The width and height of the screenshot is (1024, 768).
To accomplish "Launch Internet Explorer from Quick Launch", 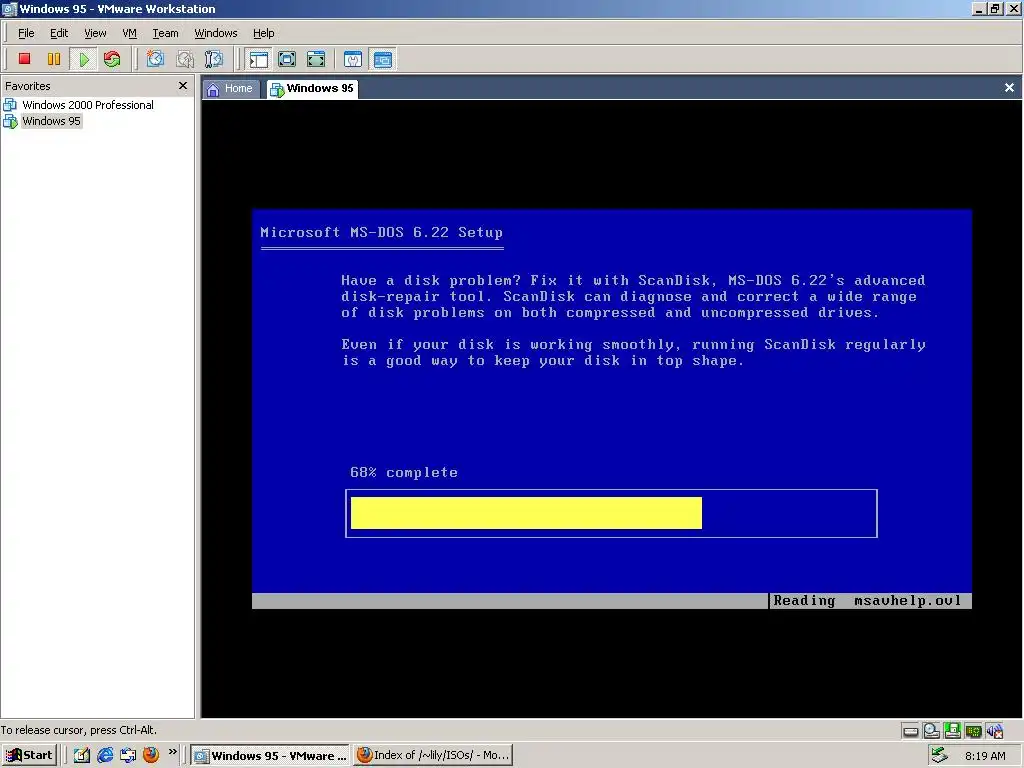I will (x=104, y=755).
